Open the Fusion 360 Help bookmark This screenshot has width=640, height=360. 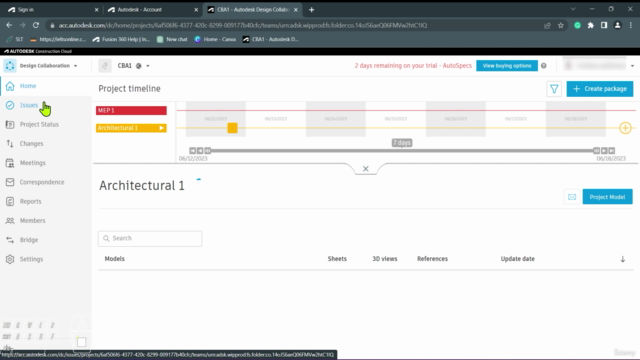tap(121, 39)
